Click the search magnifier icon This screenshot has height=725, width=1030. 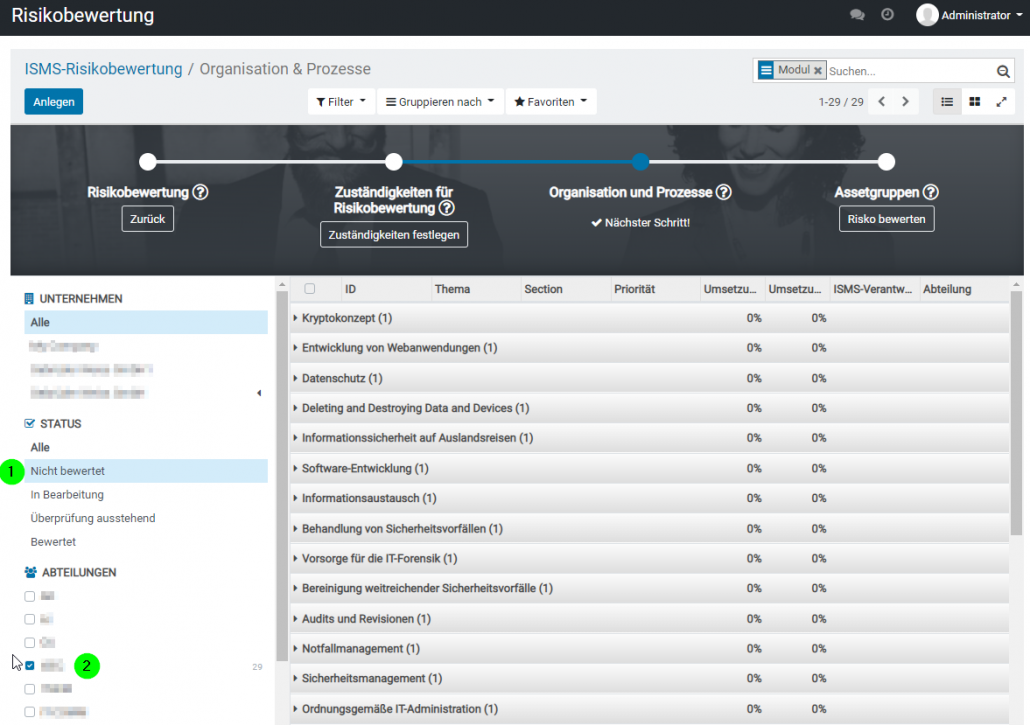[1003, 71]
